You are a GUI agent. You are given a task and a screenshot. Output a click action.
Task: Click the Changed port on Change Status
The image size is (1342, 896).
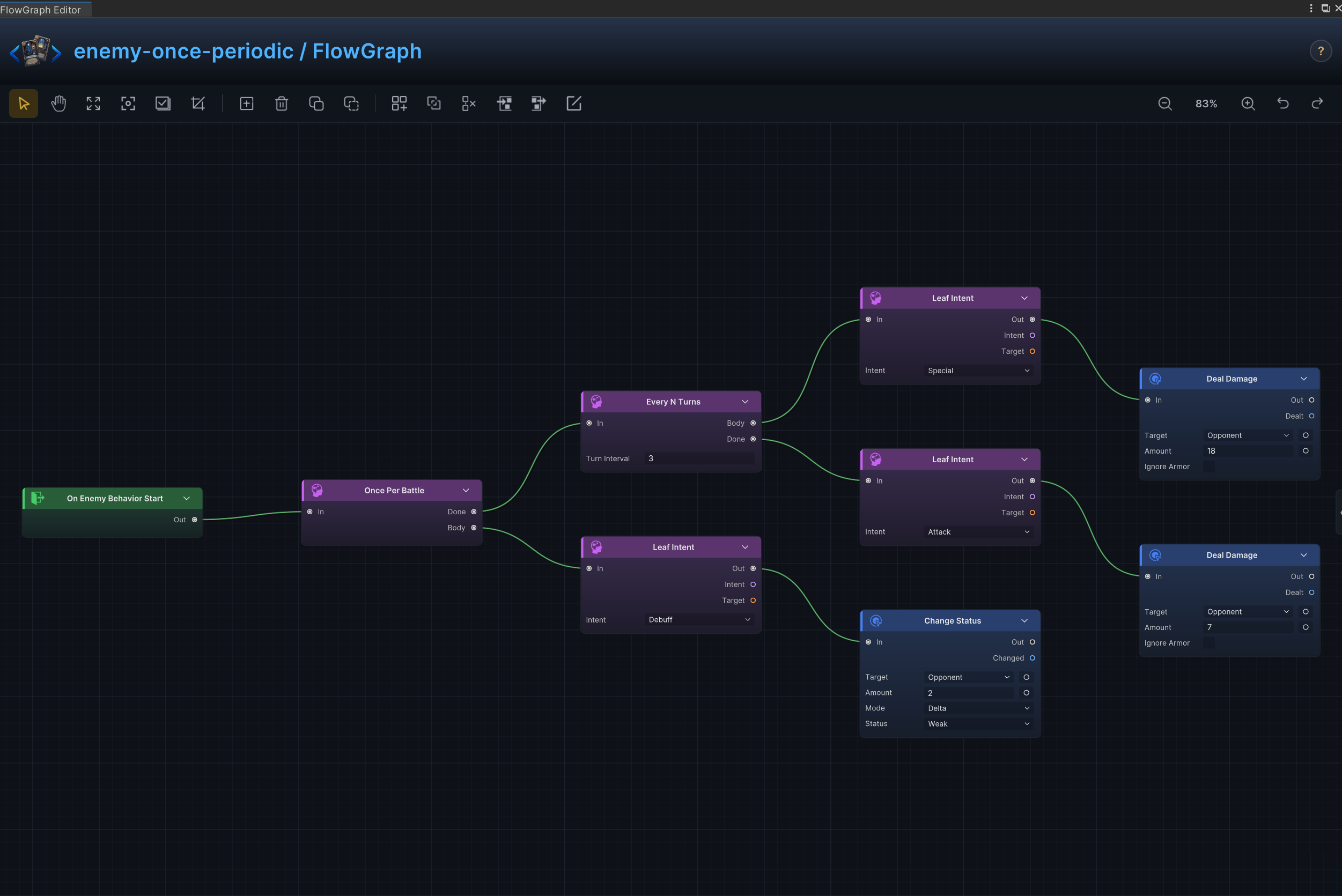(1032, 658)
